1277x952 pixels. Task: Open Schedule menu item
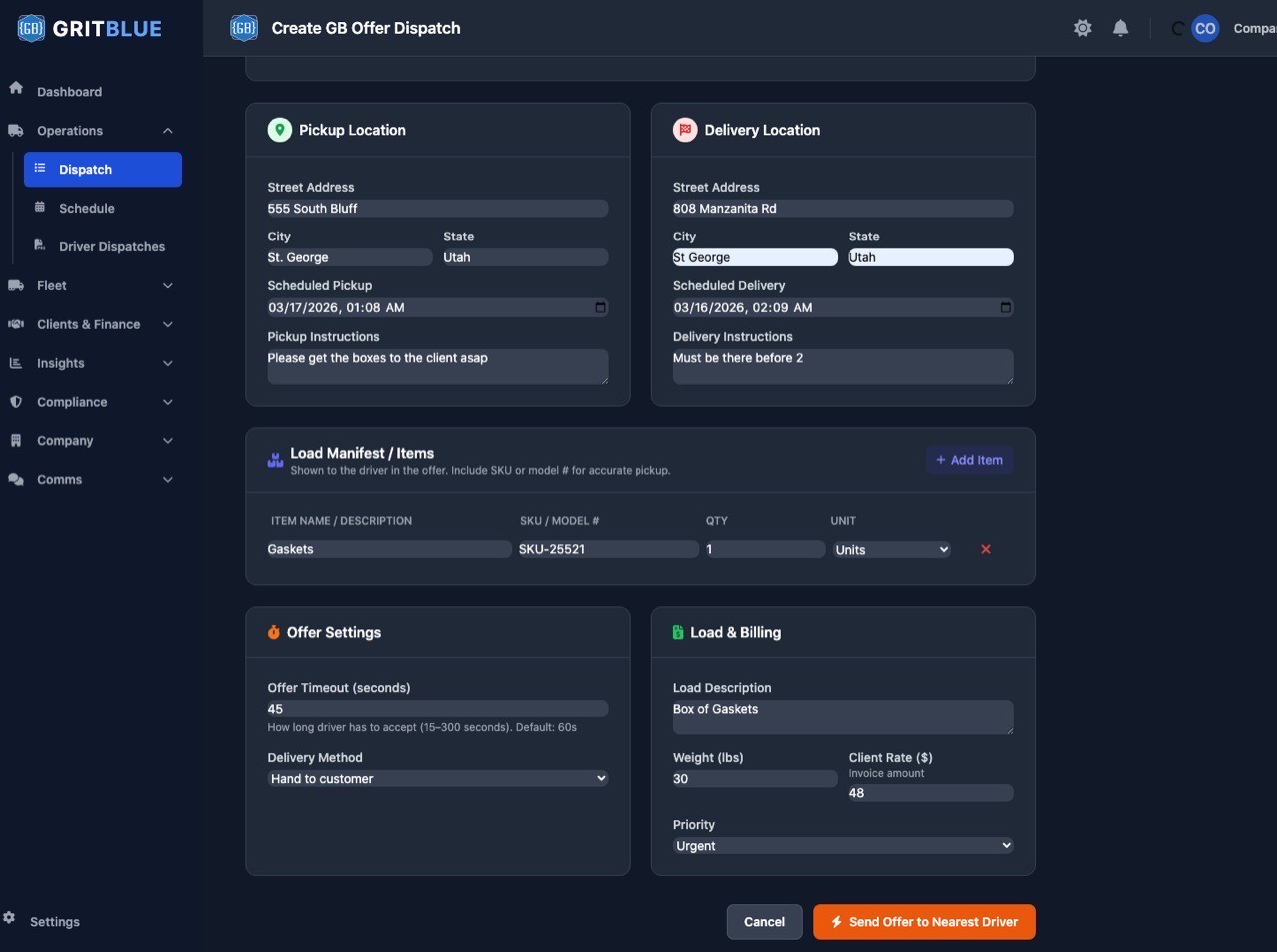point(87,209)
